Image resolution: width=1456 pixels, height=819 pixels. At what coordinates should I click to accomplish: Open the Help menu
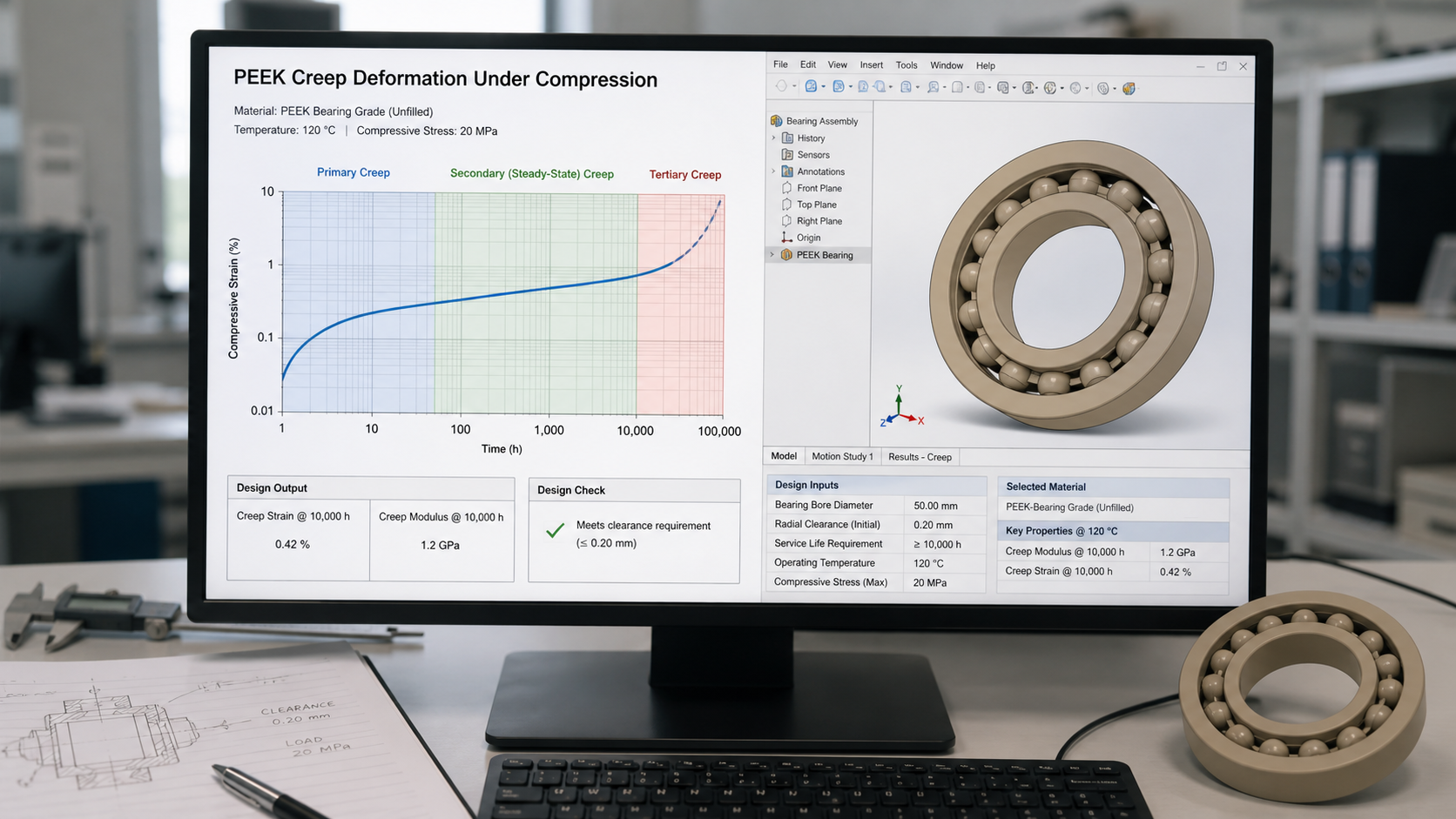(986, 65)
